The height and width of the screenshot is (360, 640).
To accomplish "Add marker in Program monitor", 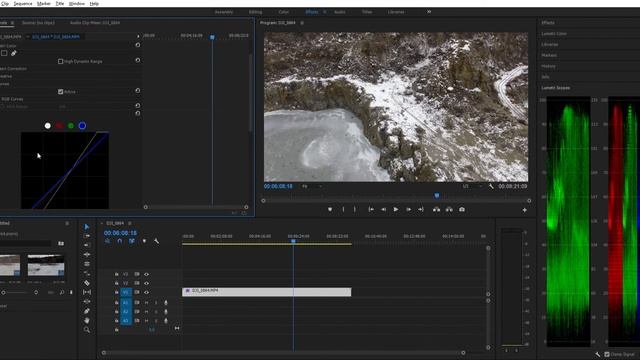I will pyautogui.click(x=330, y=209).
